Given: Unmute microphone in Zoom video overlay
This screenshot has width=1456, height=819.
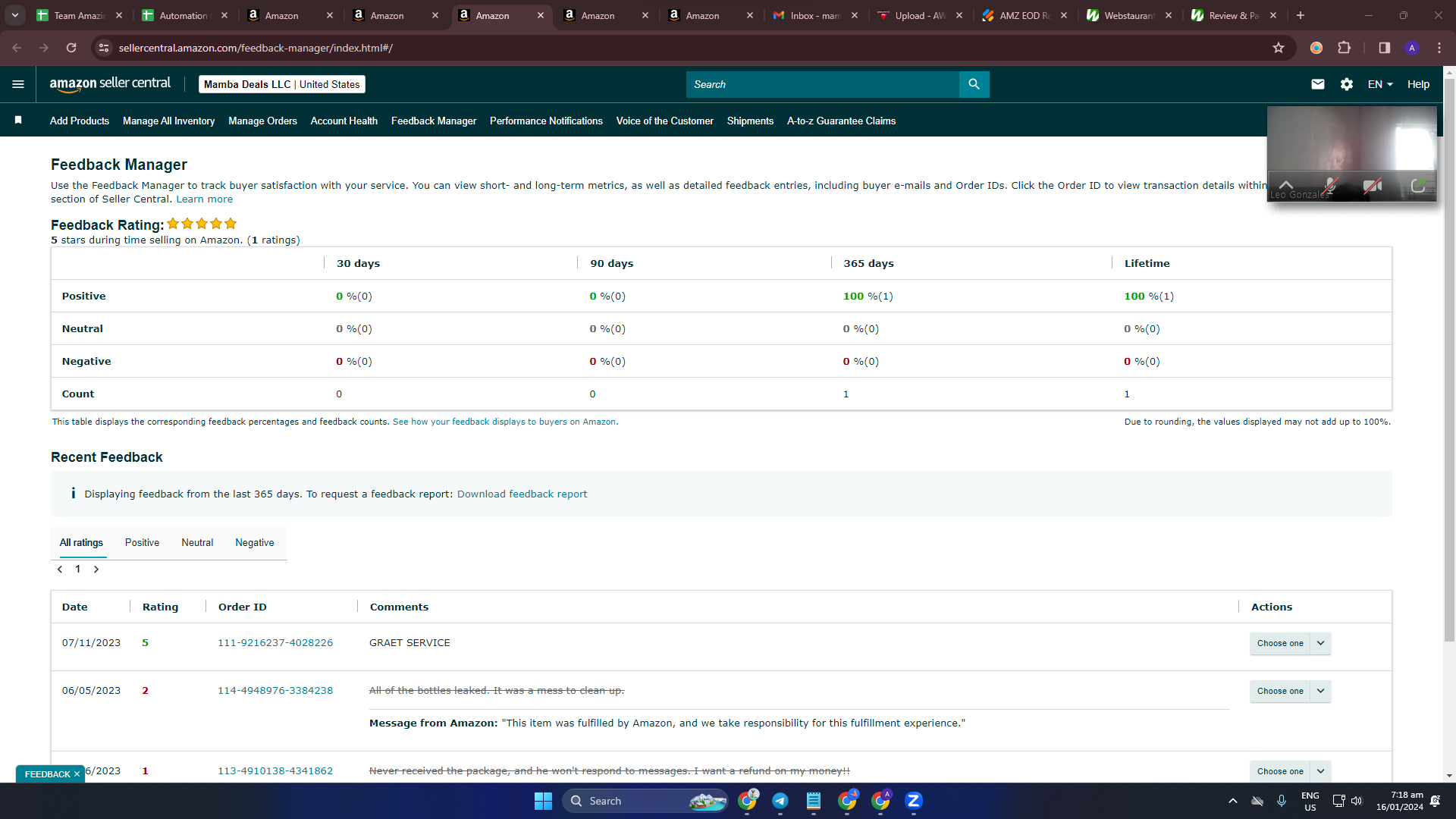Looking at the screenshot, I should coord(1330,186).
